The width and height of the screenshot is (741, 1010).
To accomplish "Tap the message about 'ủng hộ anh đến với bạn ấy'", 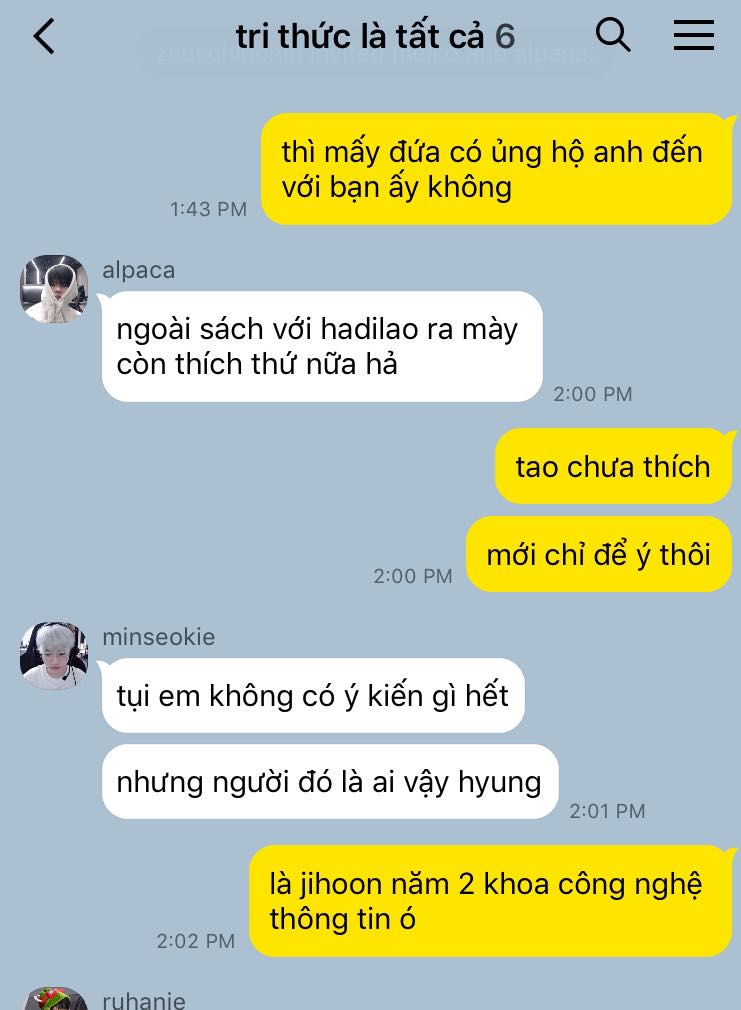I will click(497, 169).
